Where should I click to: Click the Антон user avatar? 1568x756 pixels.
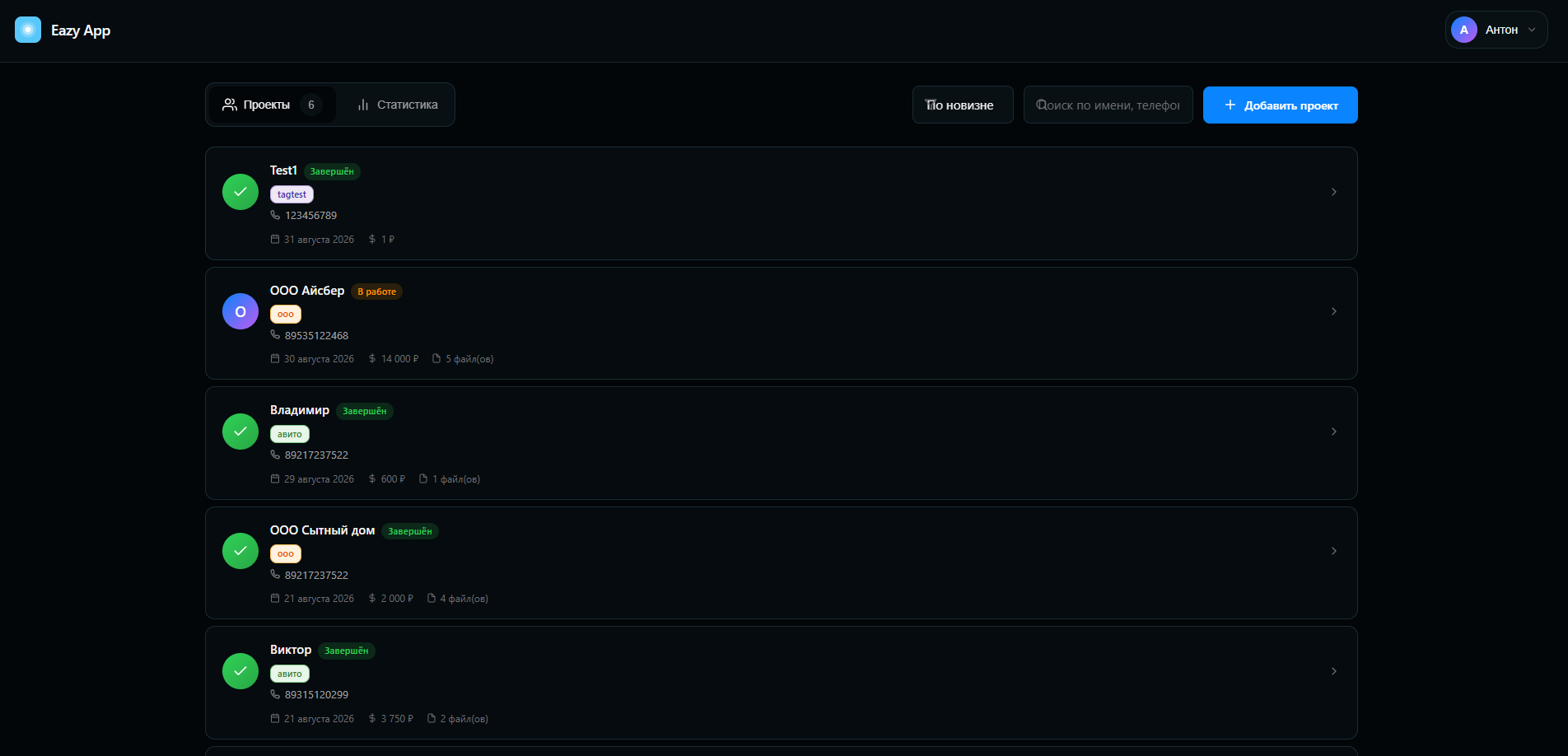click(1463, 30)
